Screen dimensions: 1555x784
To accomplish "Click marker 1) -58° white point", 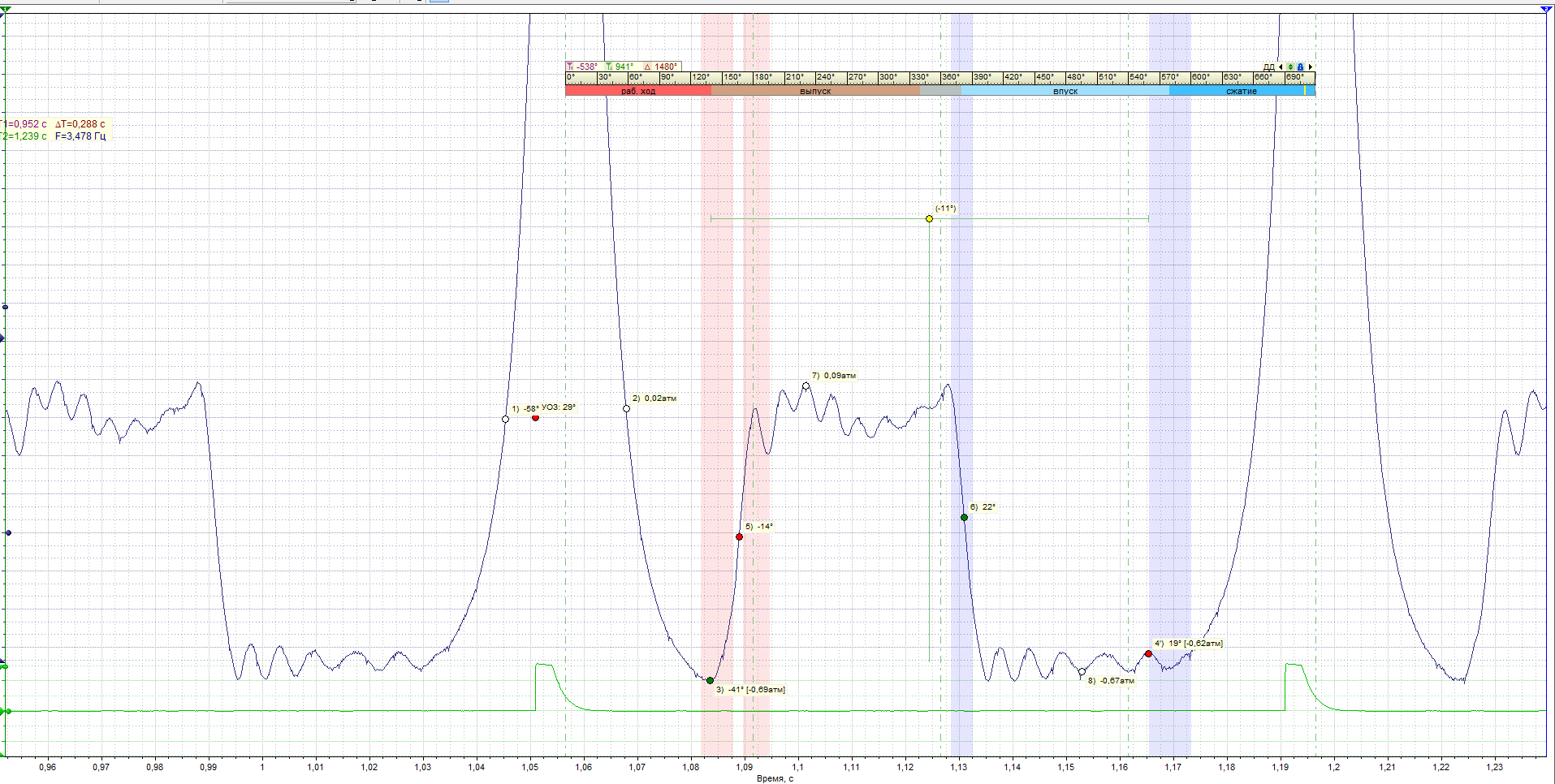I will 505,420.
